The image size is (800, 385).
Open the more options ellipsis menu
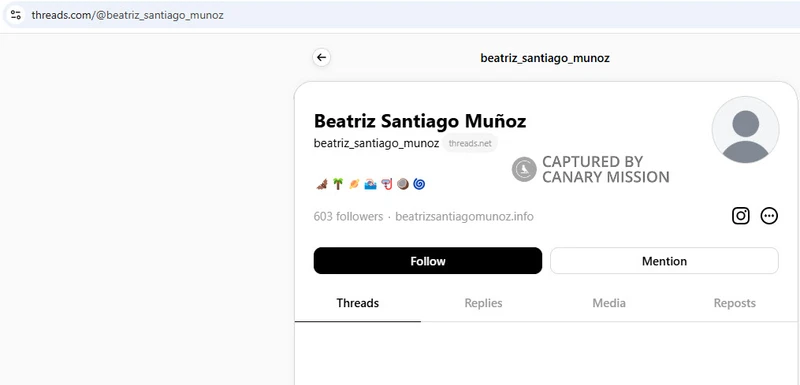pyautogui.click(x=769, y=216)
